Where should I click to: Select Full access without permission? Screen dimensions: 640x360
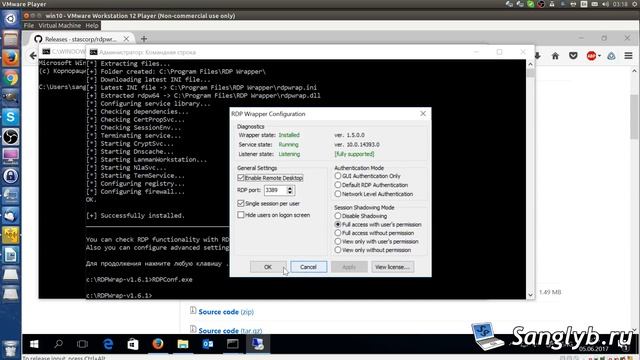coord(338,233)
